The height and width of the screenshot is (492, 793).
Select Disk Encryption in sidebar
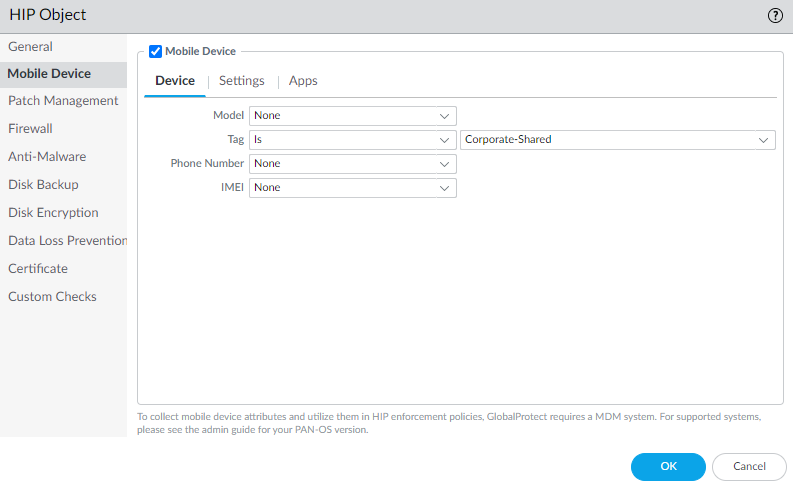tap(53, 213)
